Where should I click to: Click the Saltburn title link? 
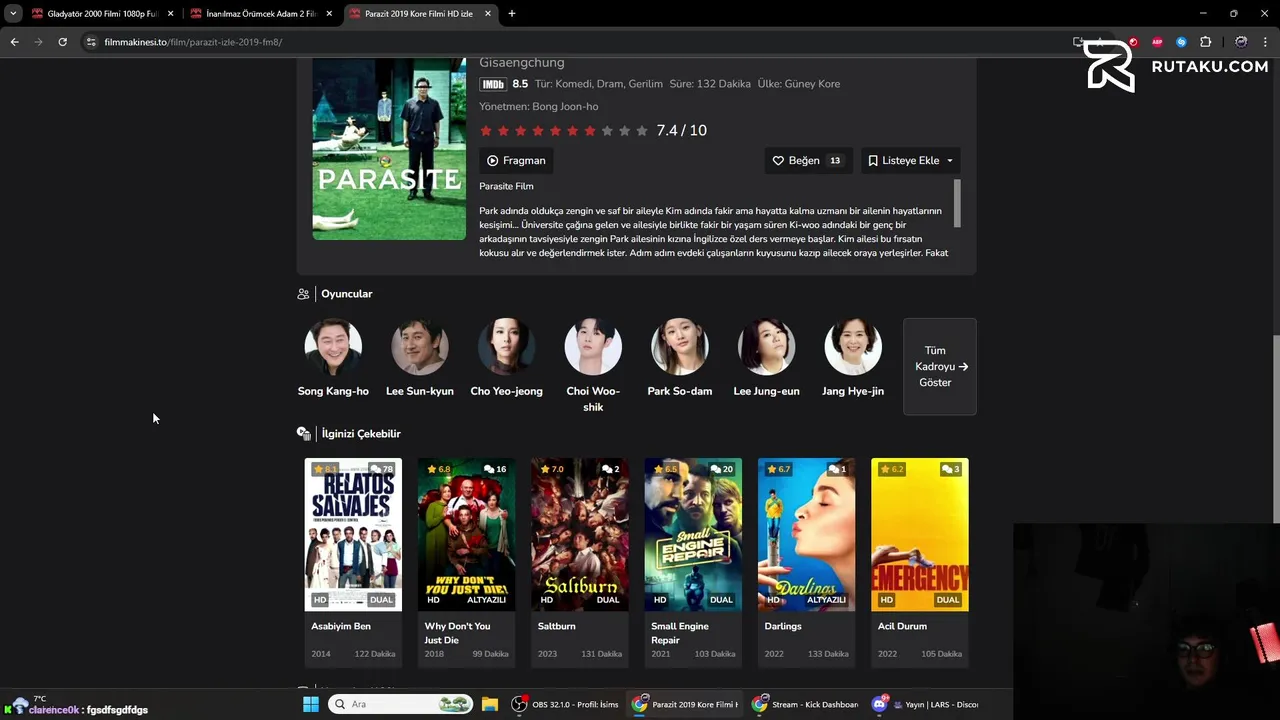point(557,626)
